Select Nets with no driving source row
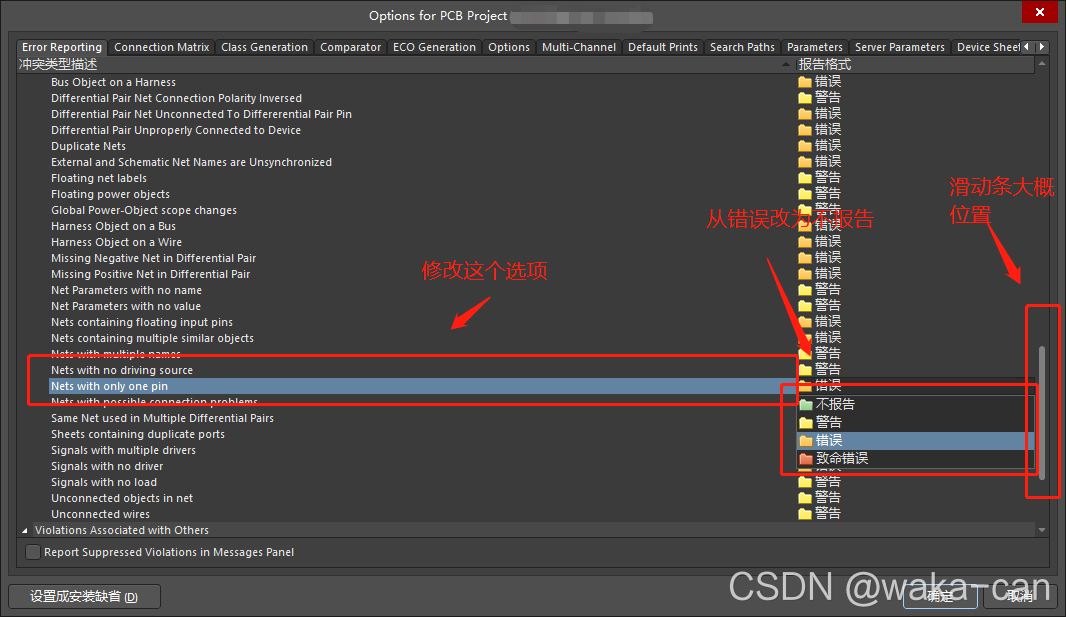The height and width of the screenshot is (617, 1066). [122, 370]
